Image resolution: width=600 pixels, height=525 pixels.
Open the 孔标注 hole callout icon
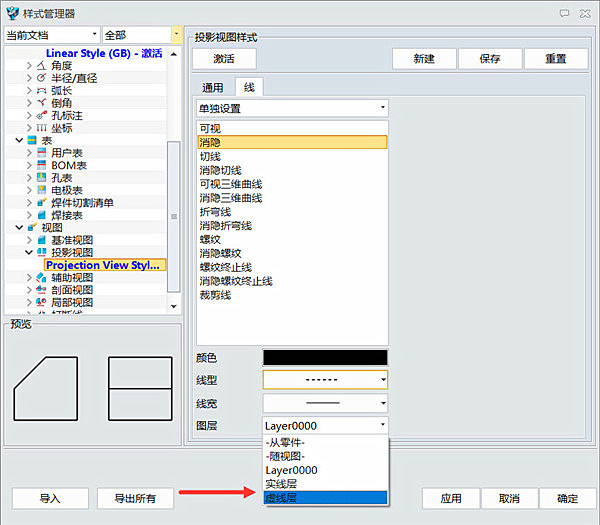(x=41, y=116)
